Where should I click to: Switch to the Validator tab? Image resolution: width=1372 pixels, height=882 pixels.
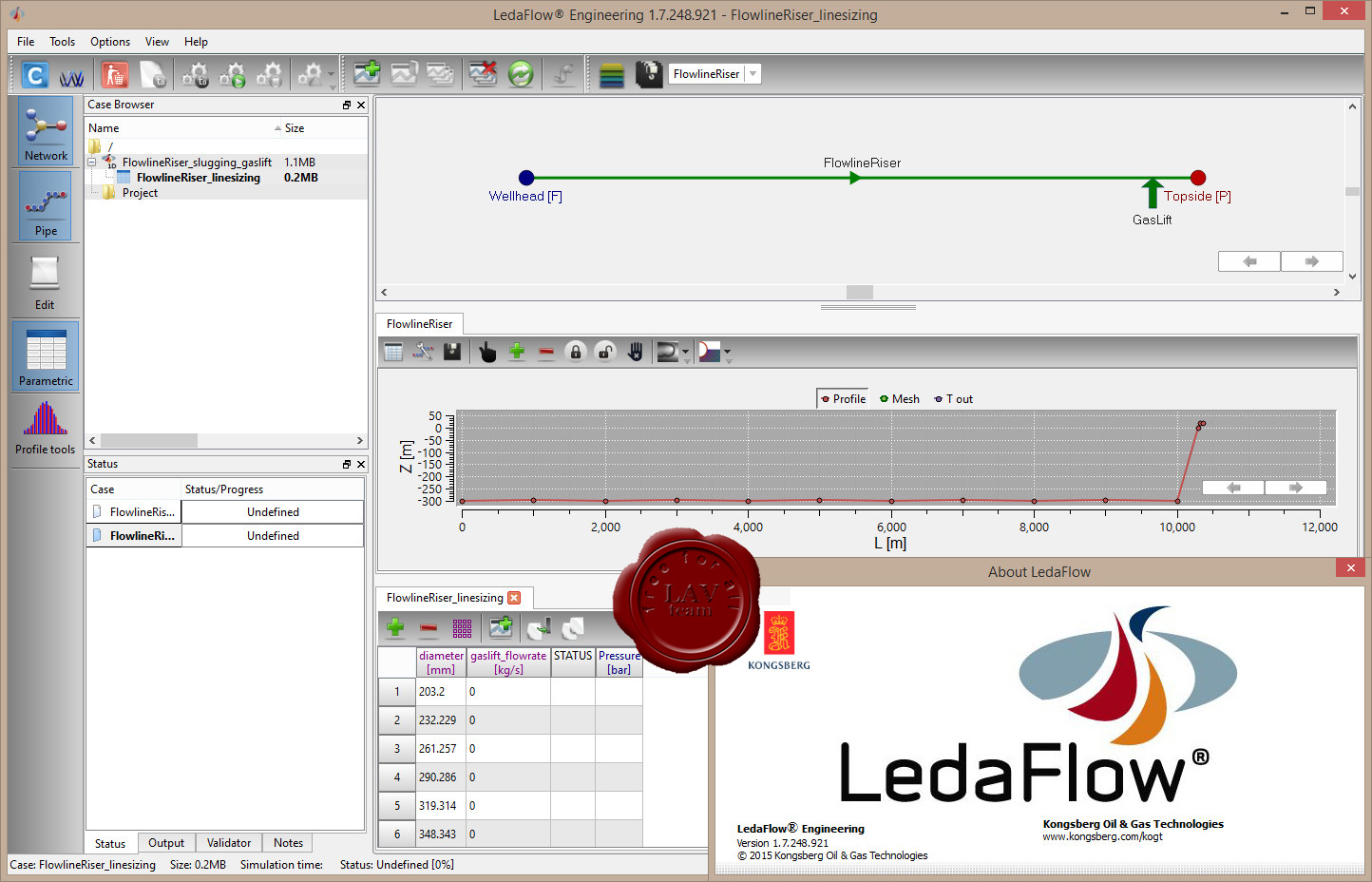click(x=229, y=843)
